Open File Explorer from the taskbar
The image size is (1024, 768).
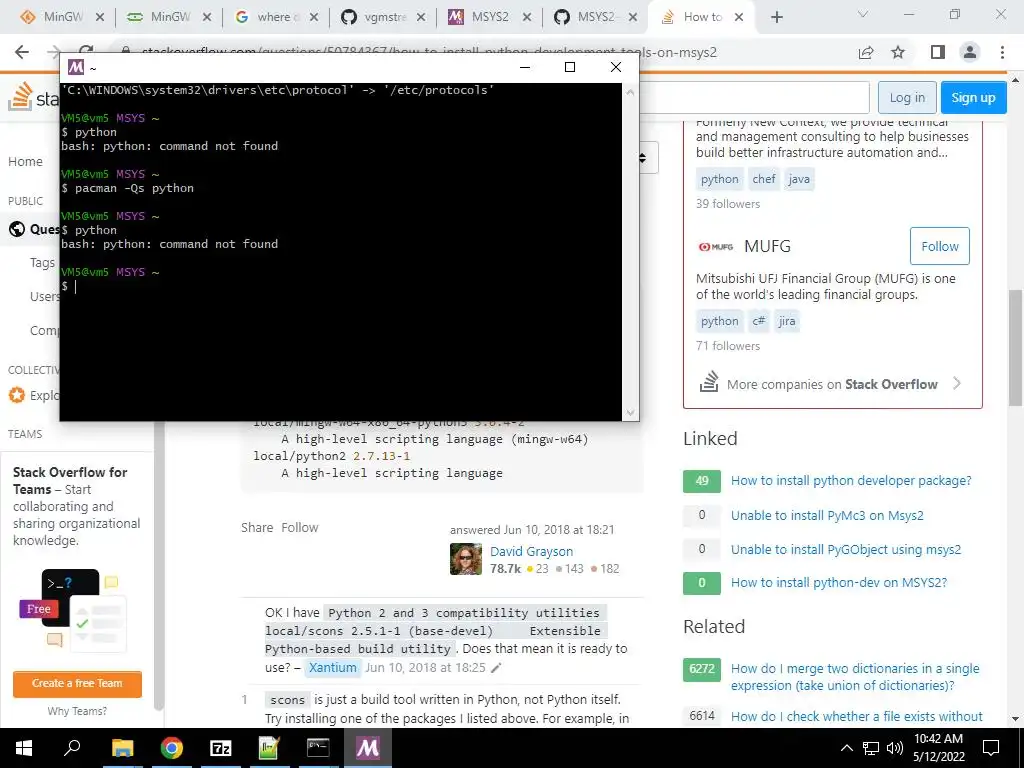(x=122, y=748)
